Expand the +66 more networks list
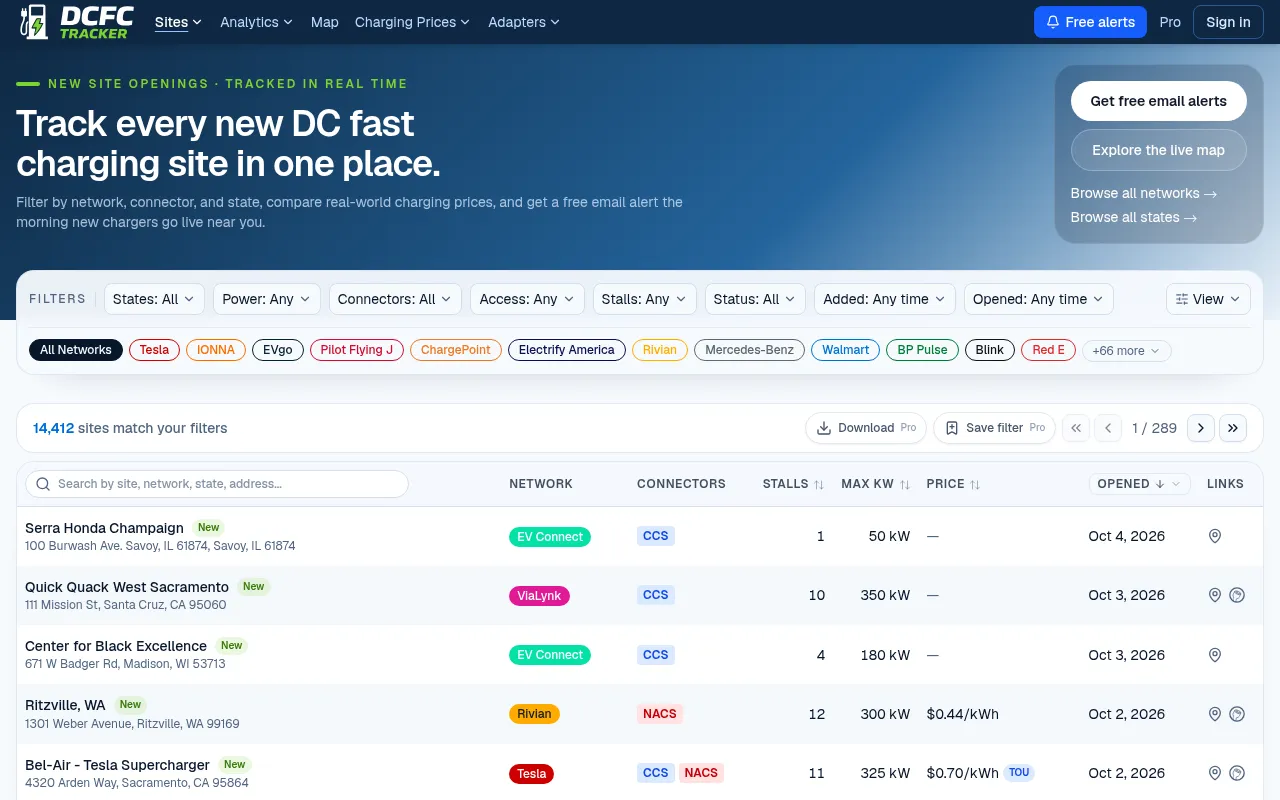 tap(1126, 351)
